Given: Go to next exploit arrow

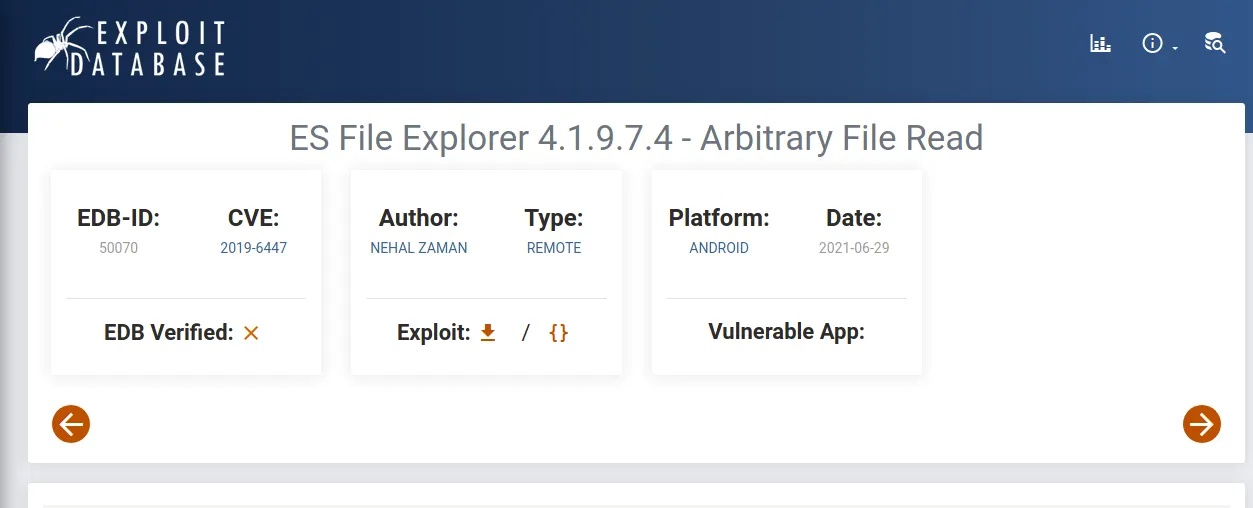Looking at the screenshot, I should 1202,424.
